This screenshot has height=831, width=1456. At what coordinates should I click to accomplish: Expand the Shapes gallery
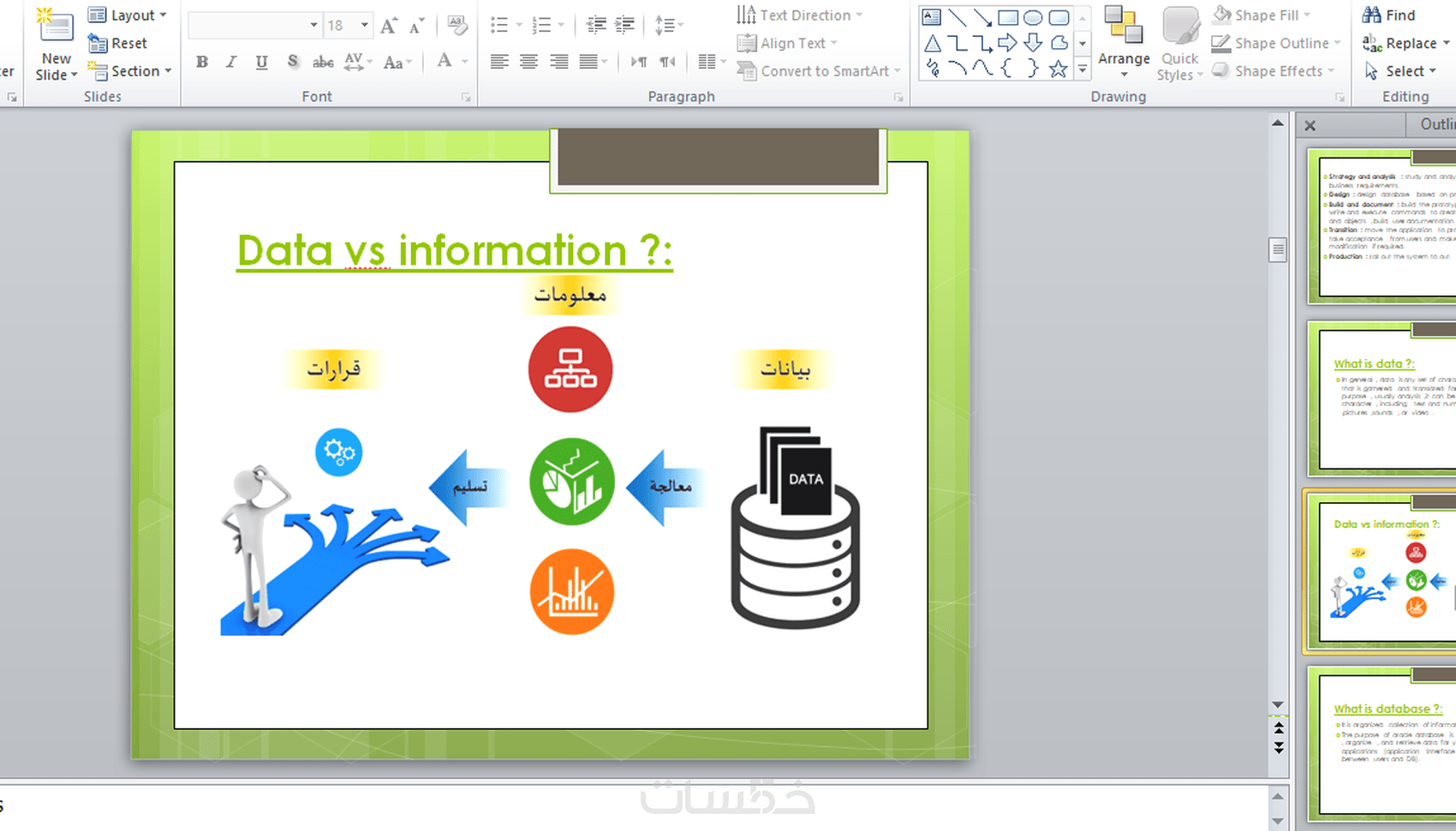click(x=1083, y=69)
